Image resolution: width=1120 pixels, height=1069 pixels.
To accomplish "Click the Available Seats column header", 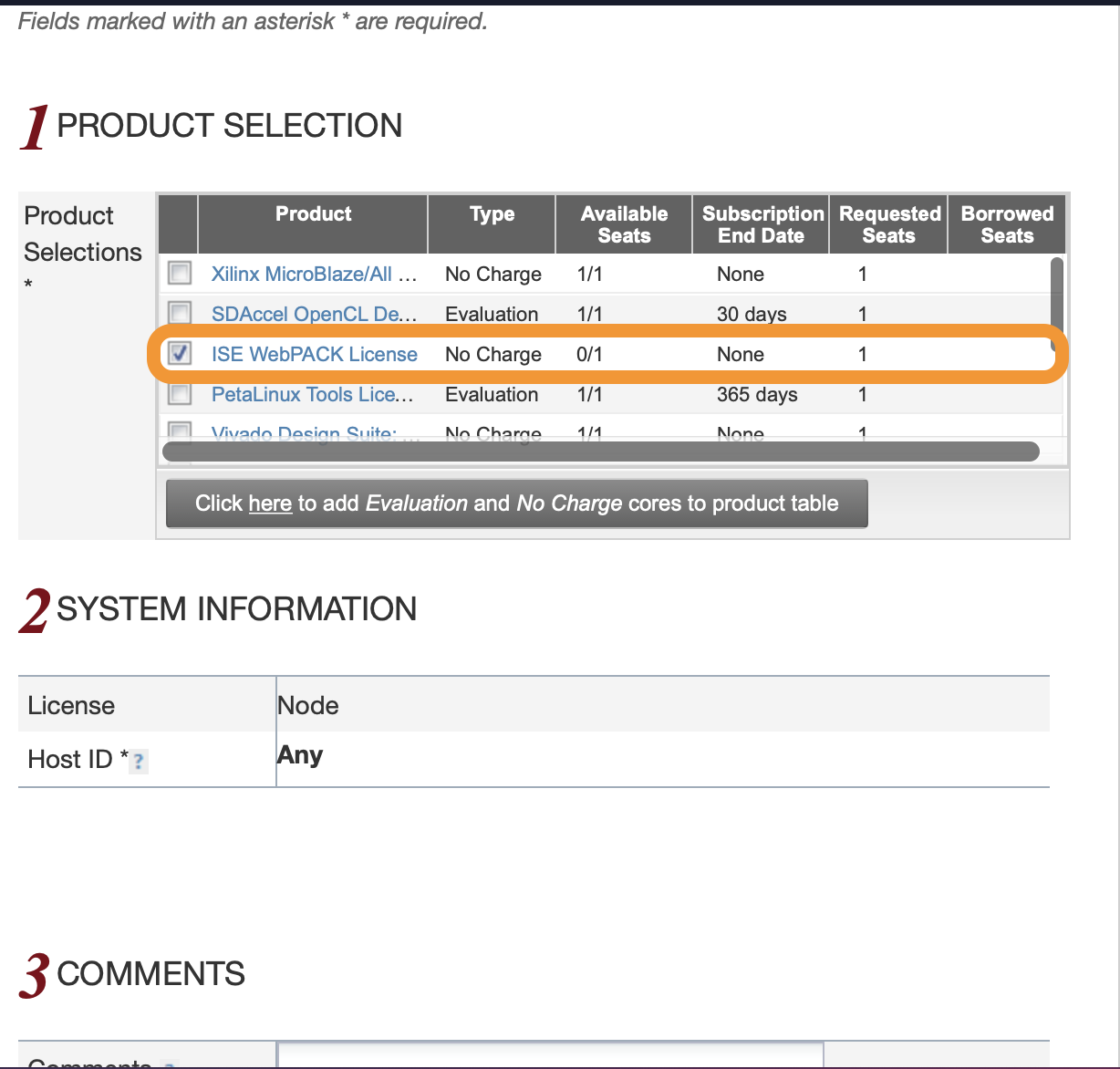I will pyautogui.click(x=624, y=223).
